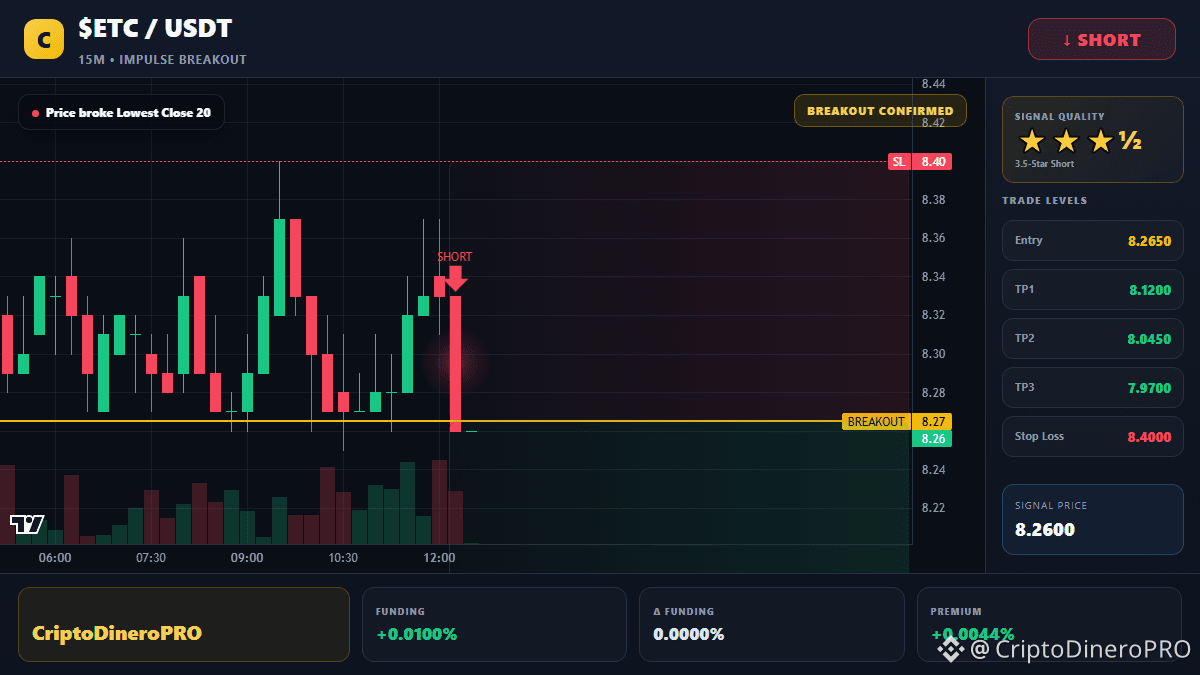
Task: Click the Funding +0.0100% card
Action: point(495,624)
